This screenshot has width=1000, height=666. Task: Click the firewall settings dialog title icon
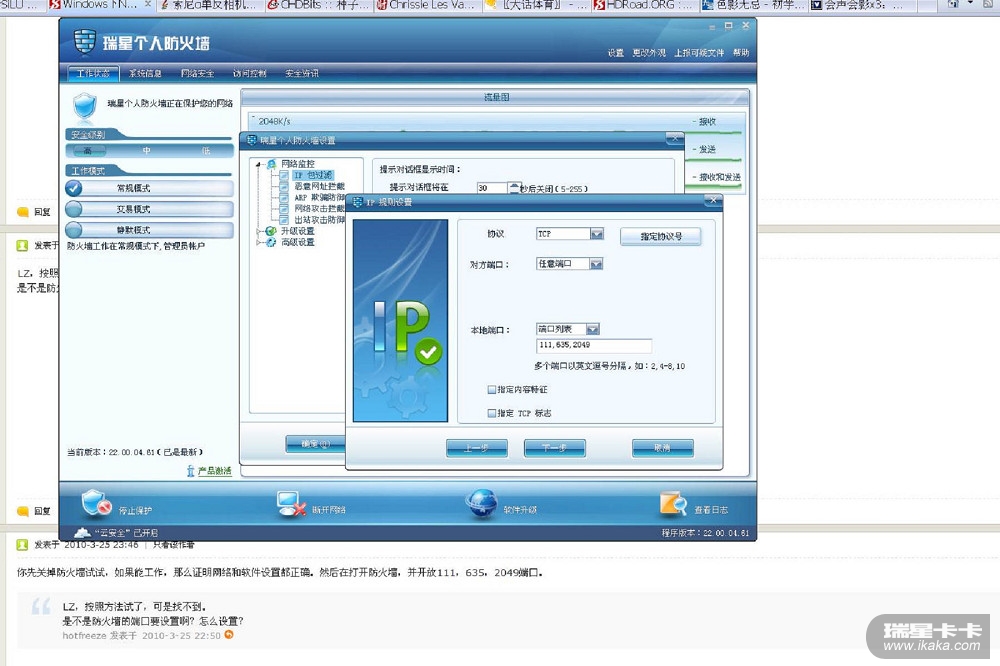coord(251,140)
